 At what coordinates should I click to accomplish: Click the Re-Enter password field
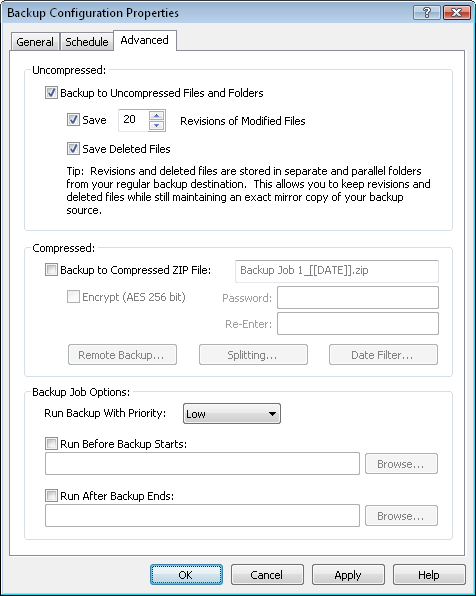(358, 323)
